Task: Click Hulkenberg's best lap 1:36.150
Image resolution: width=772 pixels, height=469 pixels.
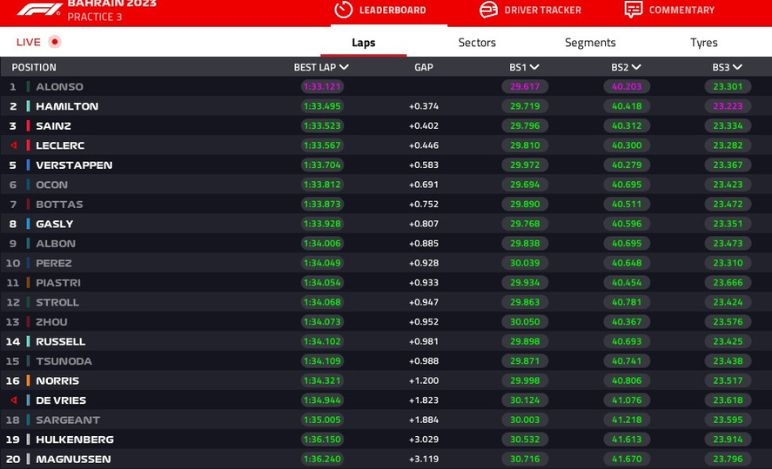Action: [x=322, y=439]
